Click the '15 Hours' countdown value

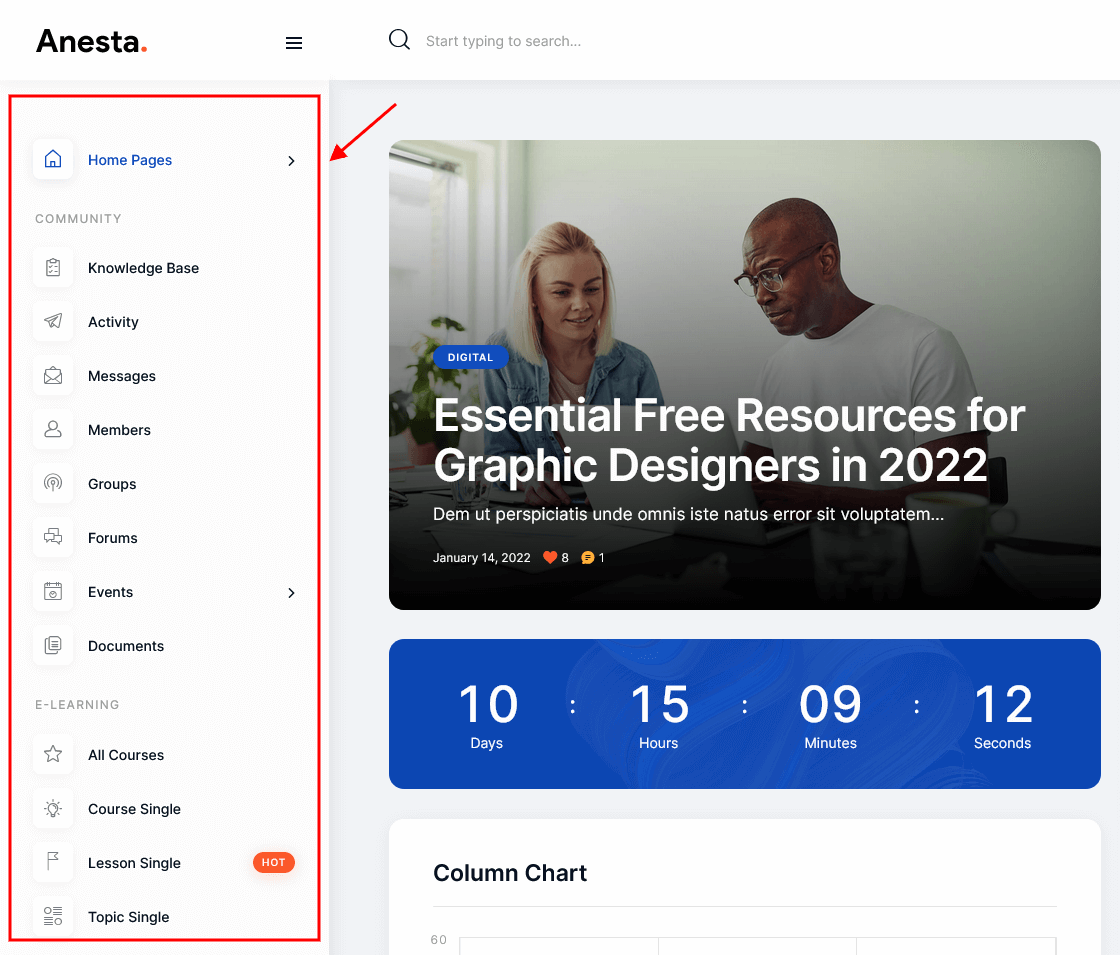659,715
